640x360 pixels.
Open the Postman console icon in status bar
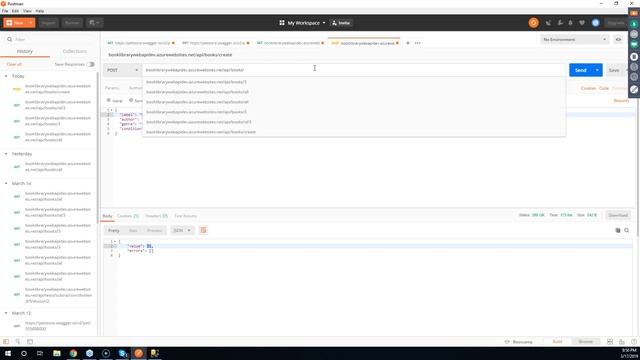tap(30, 342)
